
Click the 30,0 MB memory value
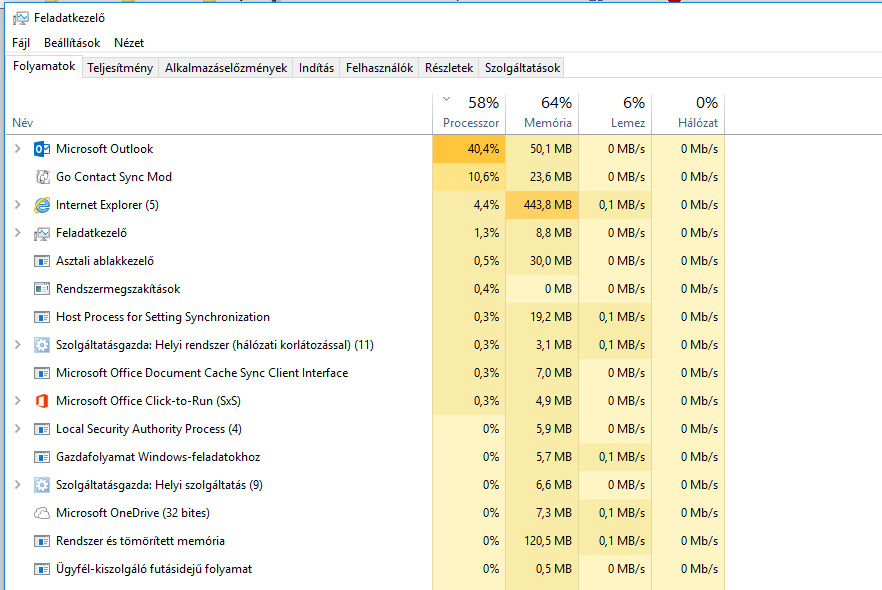[x=542, y=261]
